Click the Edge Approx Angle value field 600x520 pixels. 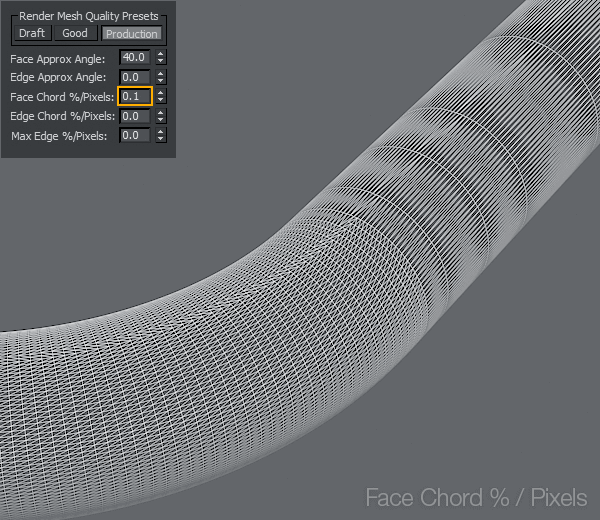tap(135, 77)
